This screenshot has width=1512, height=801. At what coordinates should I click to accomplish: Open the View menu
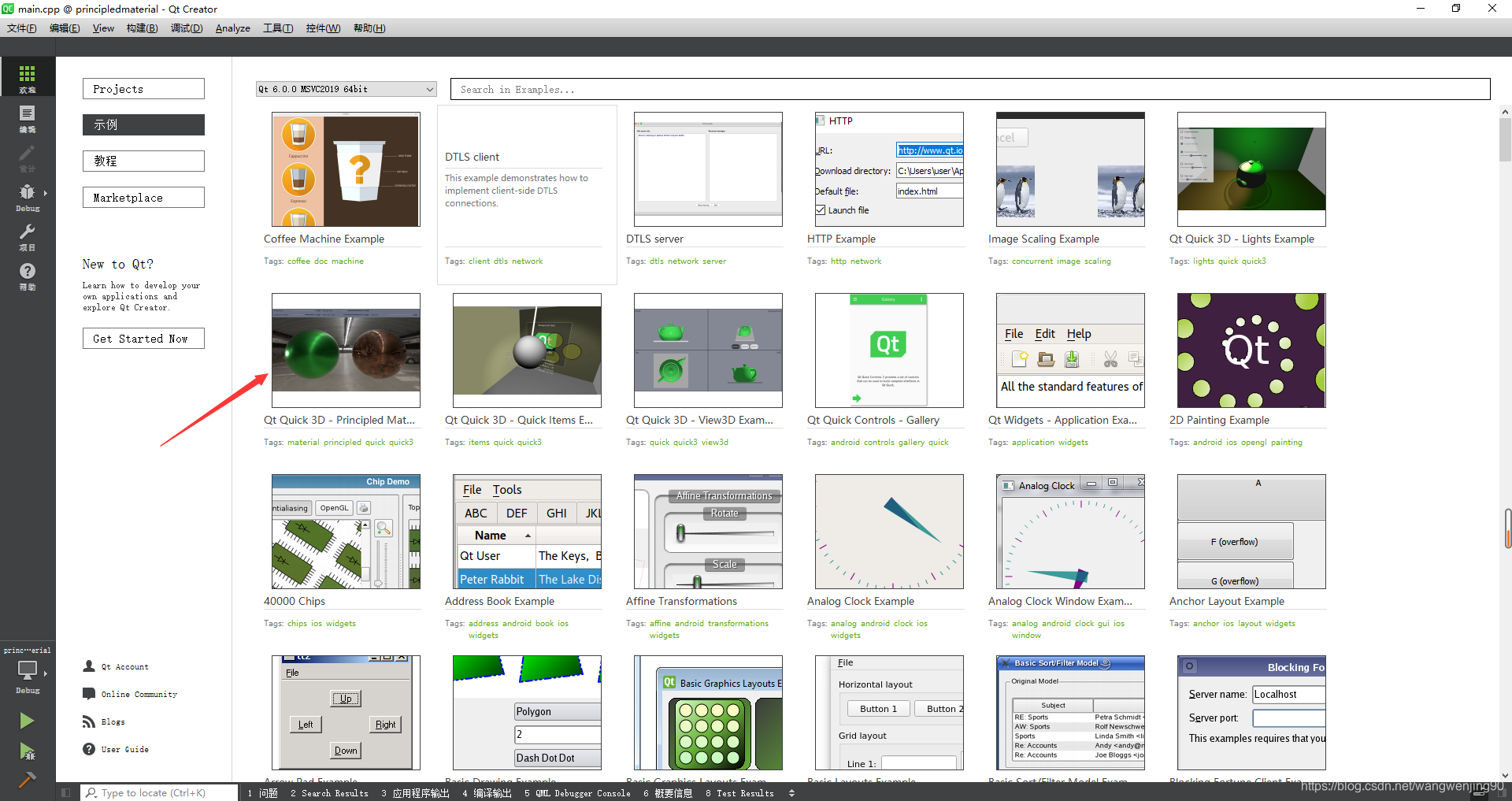103,28
